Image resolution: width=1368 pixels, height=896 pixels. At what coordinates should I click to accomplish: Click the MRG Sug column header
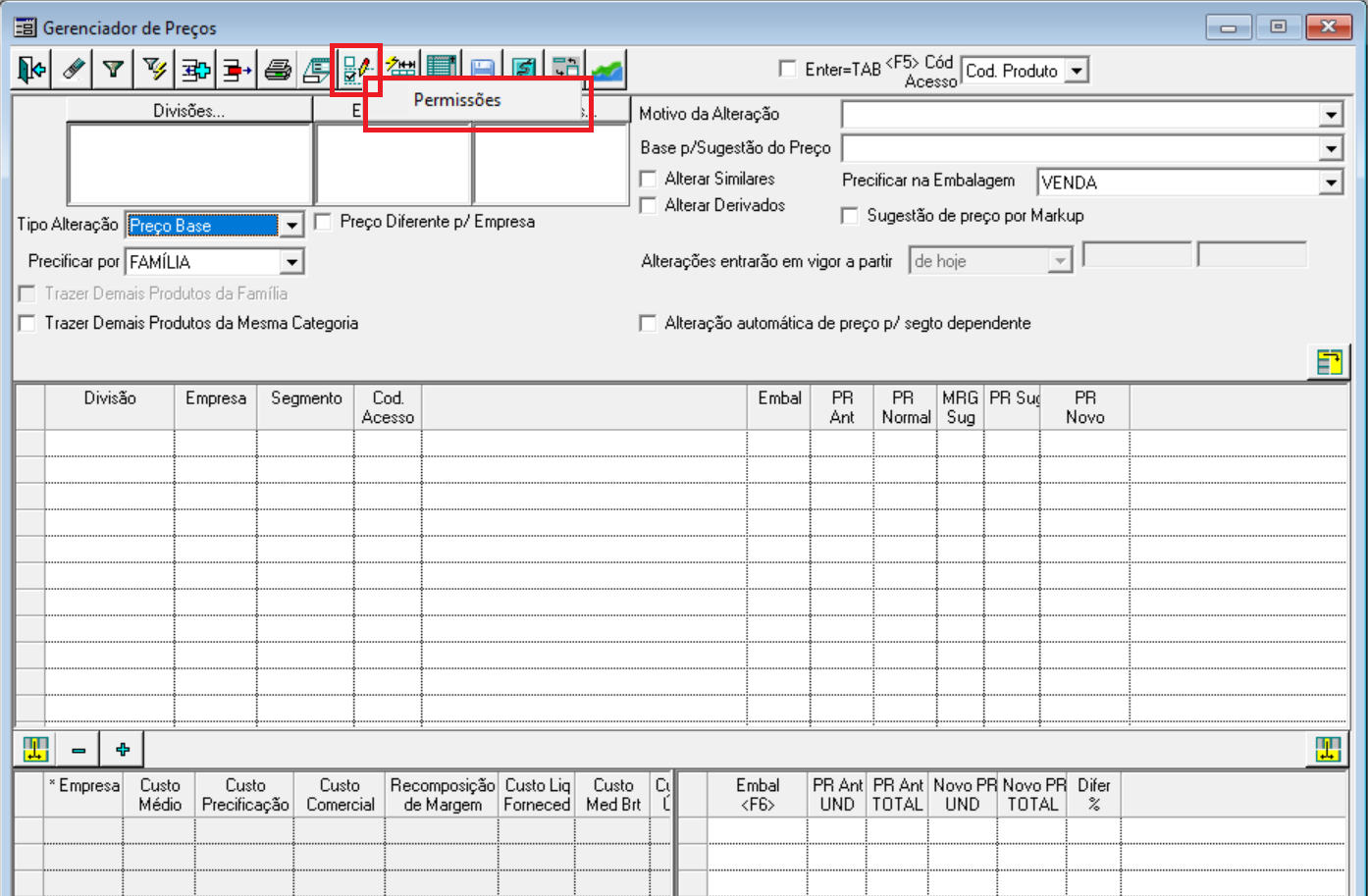961,407
